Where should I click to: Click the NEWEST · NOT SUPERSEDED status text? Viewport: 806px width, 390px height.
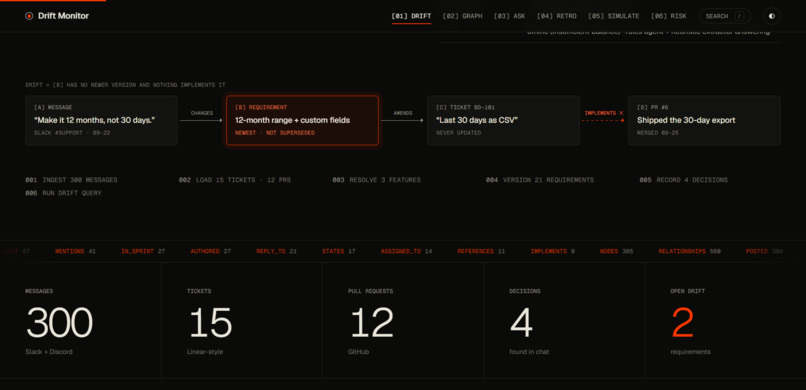(274, 133)
